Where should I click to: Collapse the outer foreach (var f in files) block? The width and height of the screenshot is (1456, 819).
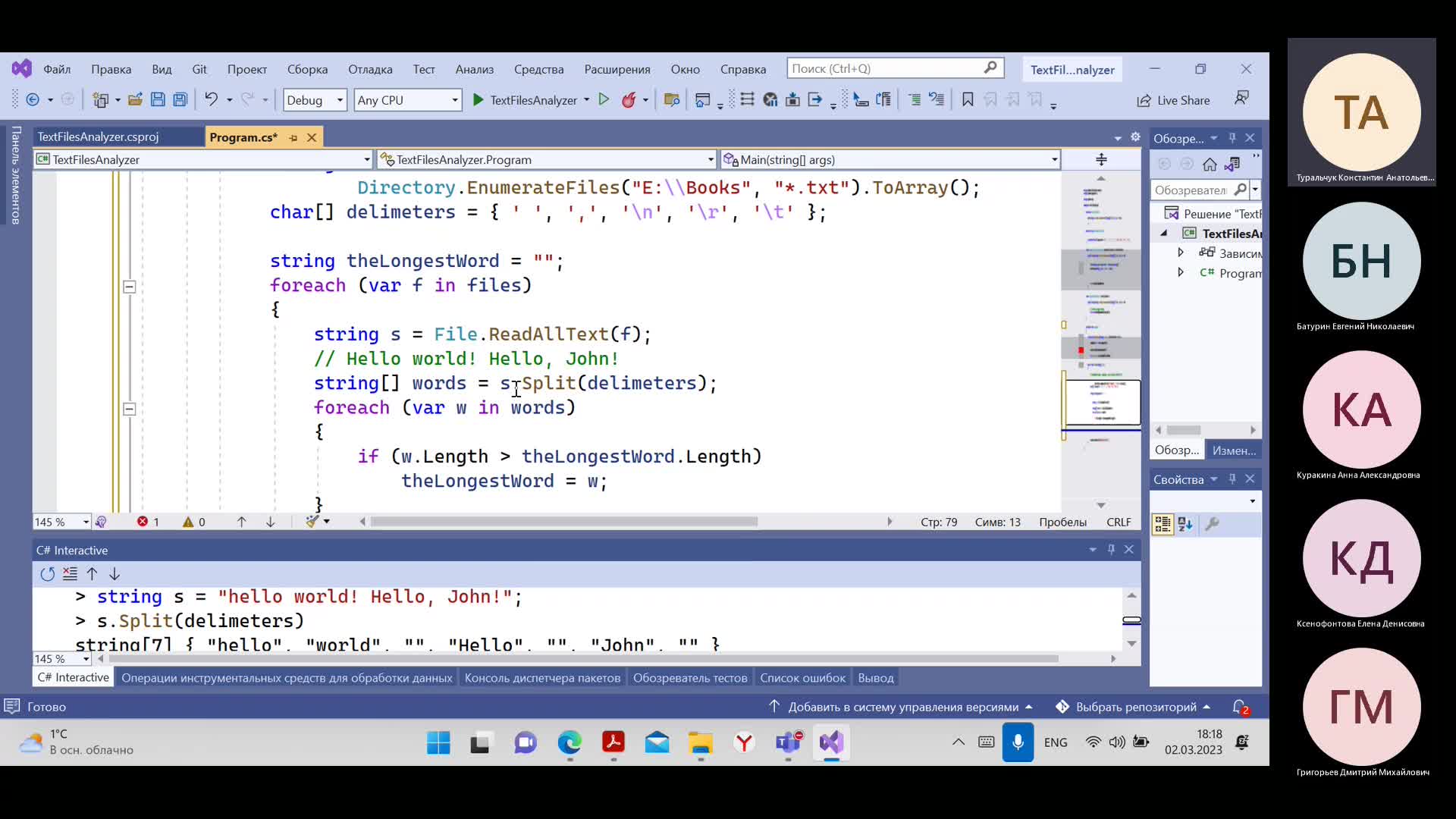(x=130, y=287)
